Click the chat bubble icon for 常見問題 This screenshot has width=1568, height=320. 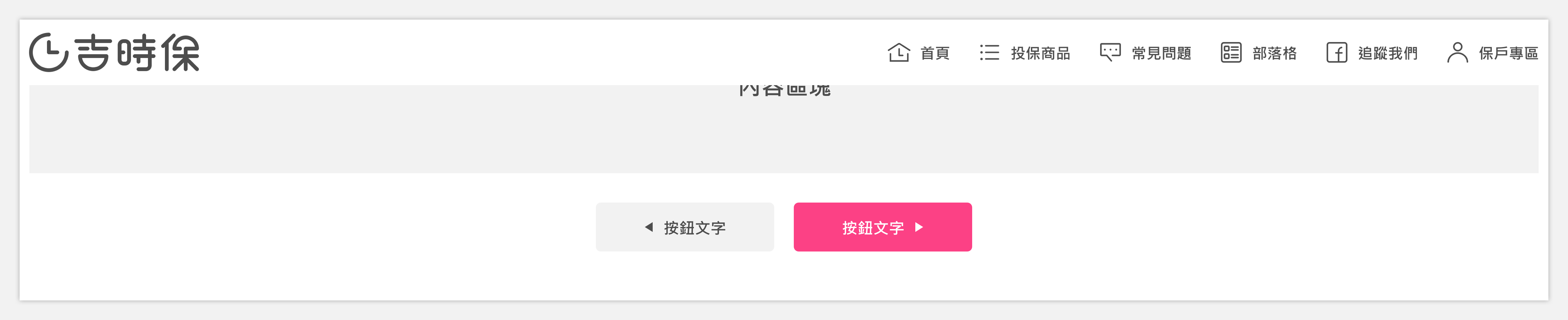pos(1110,52)
